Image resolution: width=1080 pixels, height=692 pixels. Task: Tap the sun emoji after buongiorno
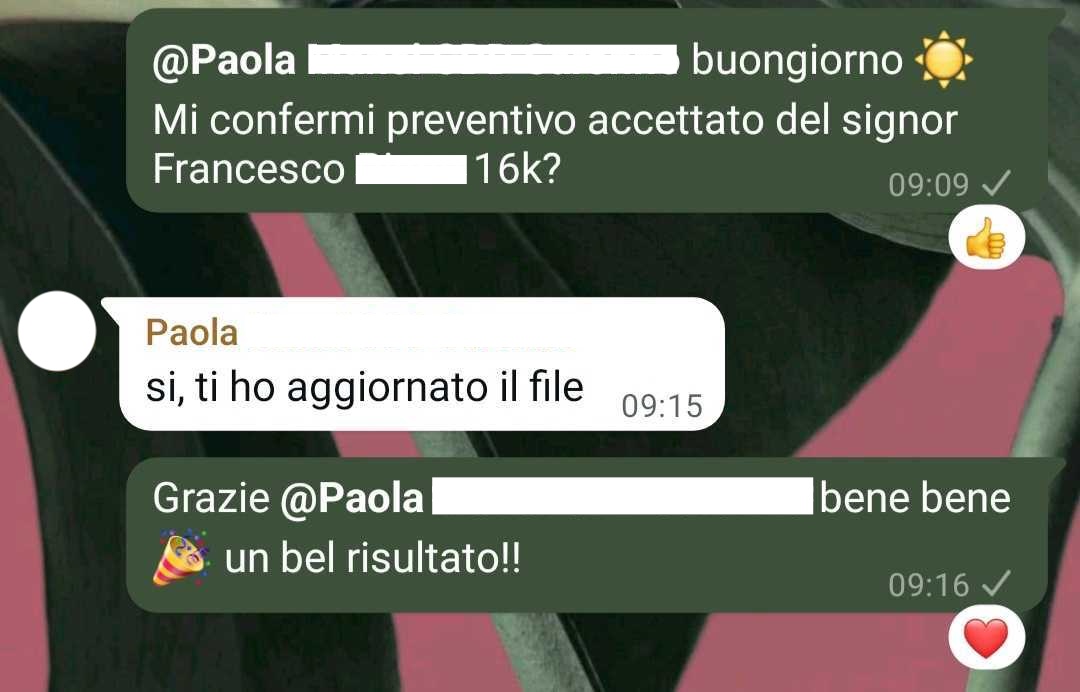point(944,60)
